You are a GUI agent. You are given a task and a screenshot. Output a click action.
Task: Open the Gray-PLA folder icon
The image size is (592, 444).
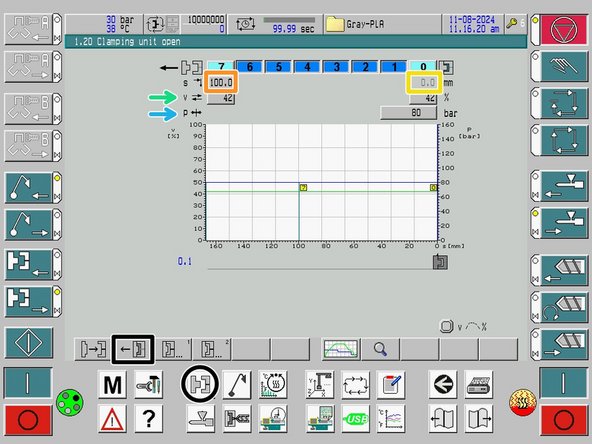point(334,24)
